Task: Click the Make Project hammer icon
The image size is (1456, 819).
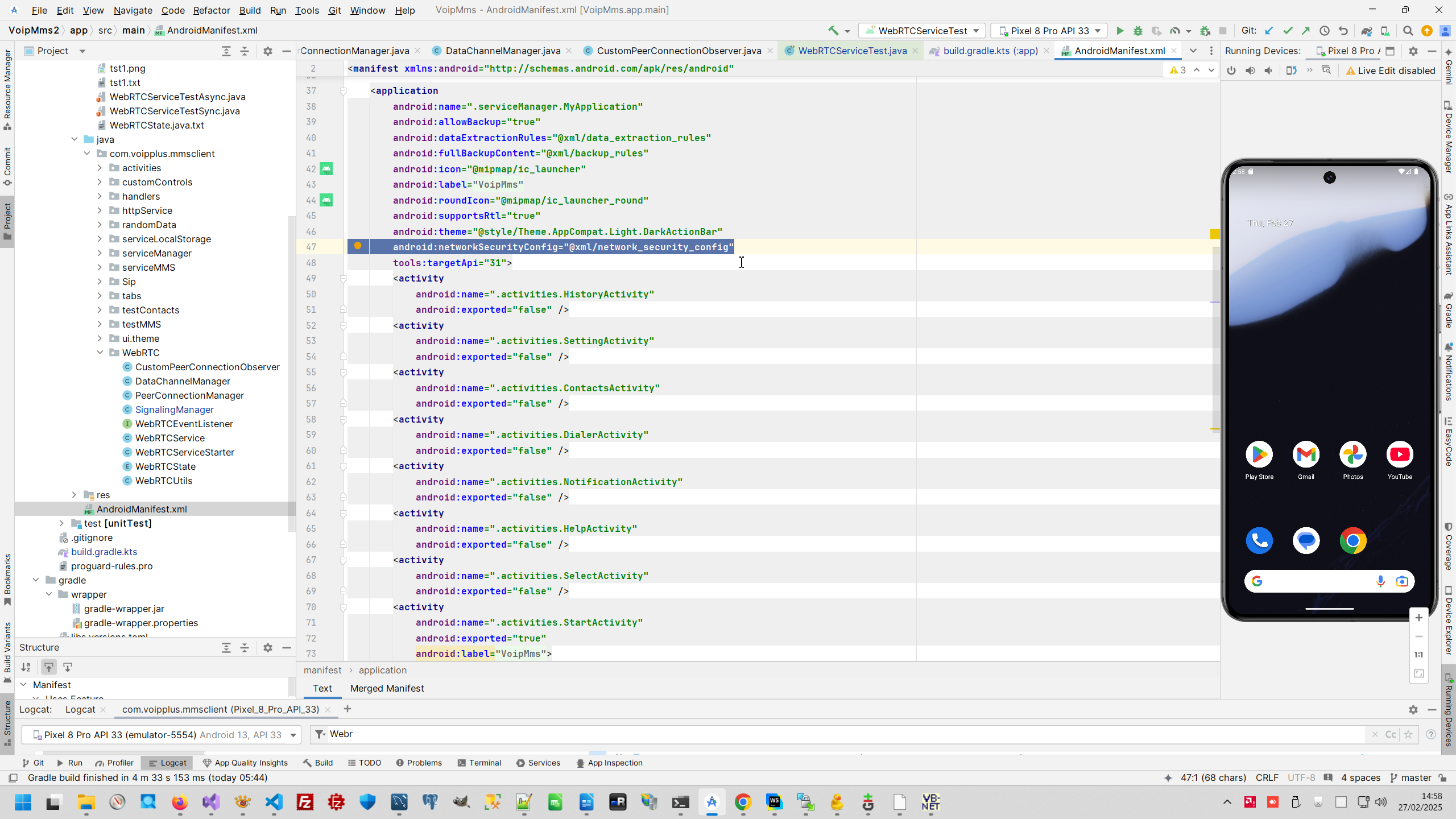Action: pos(833,31)
